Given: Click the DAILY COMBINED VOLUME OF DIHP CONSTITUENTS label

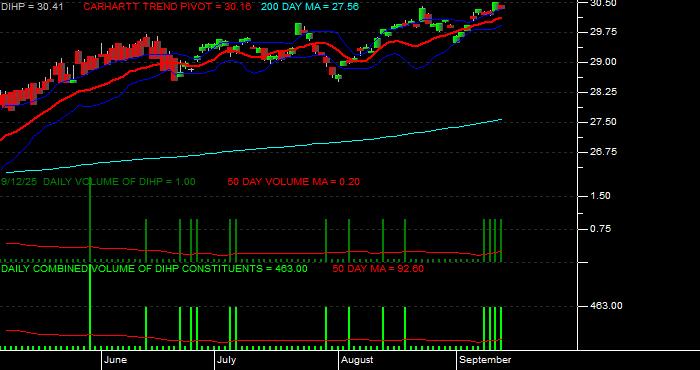Looking at the screenshot, I should [154, 269].
